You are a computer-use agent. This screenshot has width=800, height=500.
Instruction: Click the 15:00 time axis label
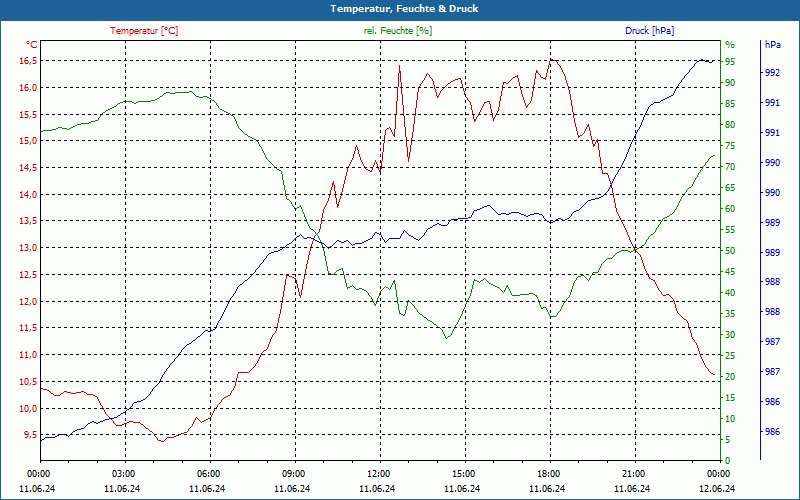[464, 473]
